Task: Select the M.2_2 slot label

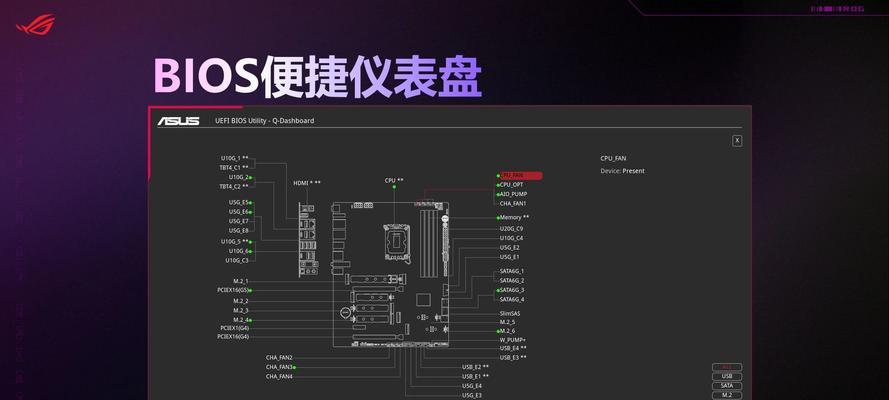Action: (x=240, y=301)
